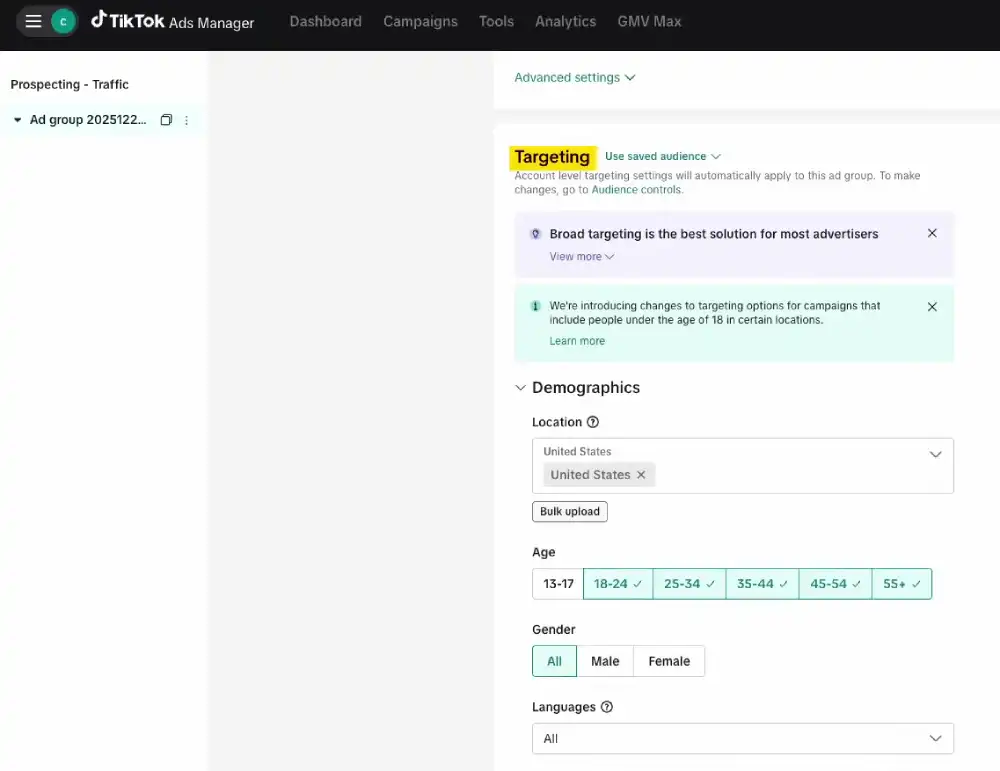Viewport: 1000px width, 771px height.
Task: Switch to the Analytics tab
Action: pos(565,20)
